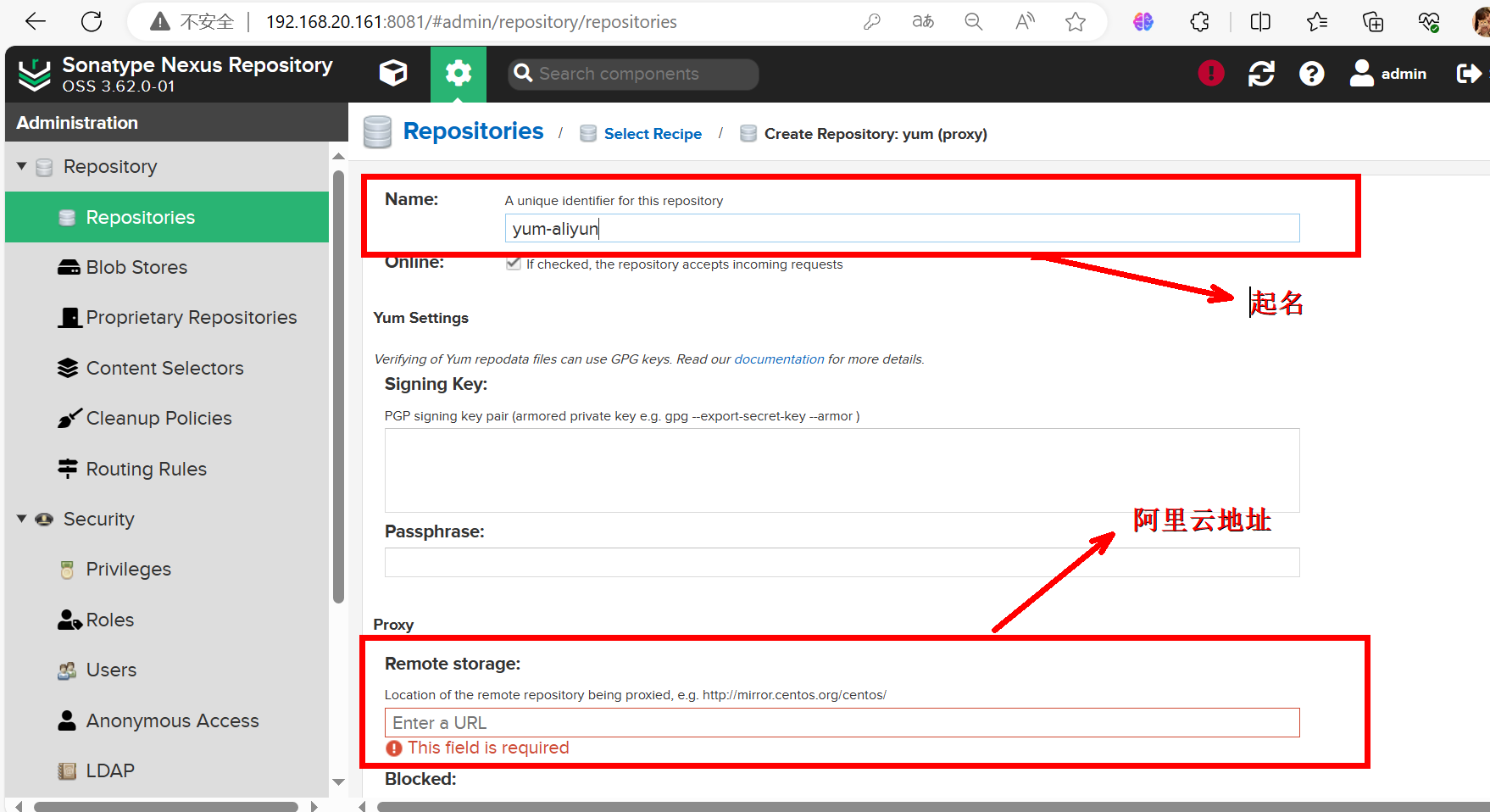The width and height of the screenshot is (1490, 812).
Task: Click the Remote storage URL field
Action: click(842, 723)
